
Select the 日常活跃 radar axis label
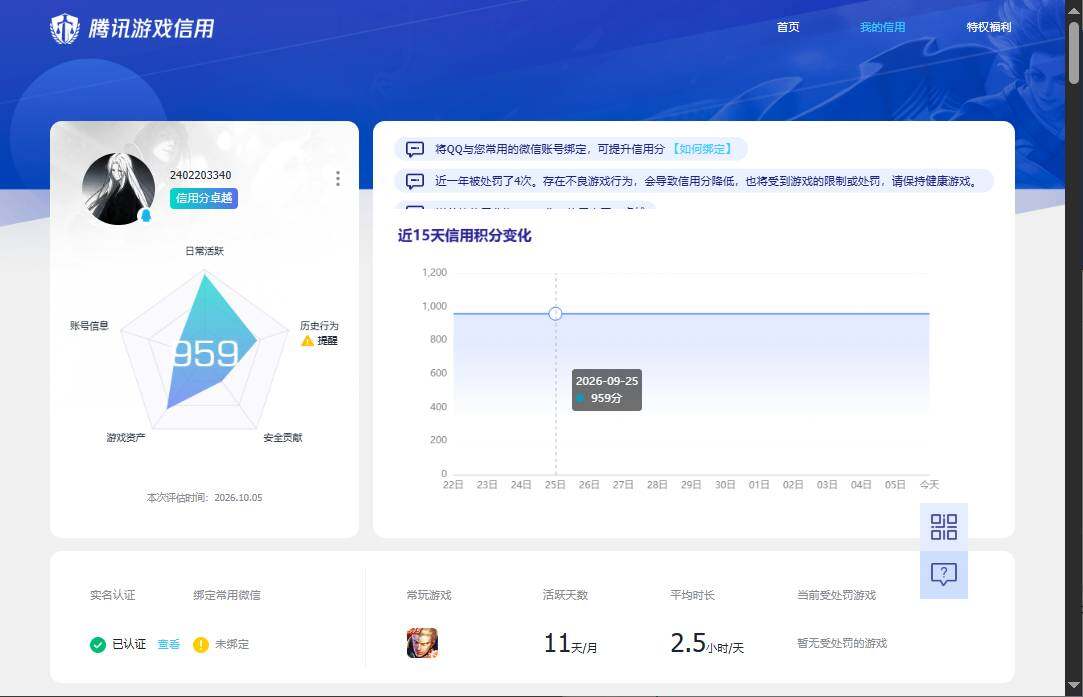(204, 251)
